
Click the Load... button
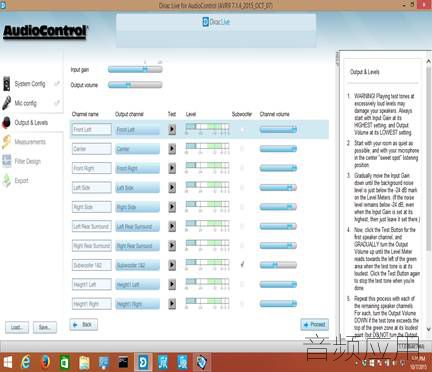17,327
